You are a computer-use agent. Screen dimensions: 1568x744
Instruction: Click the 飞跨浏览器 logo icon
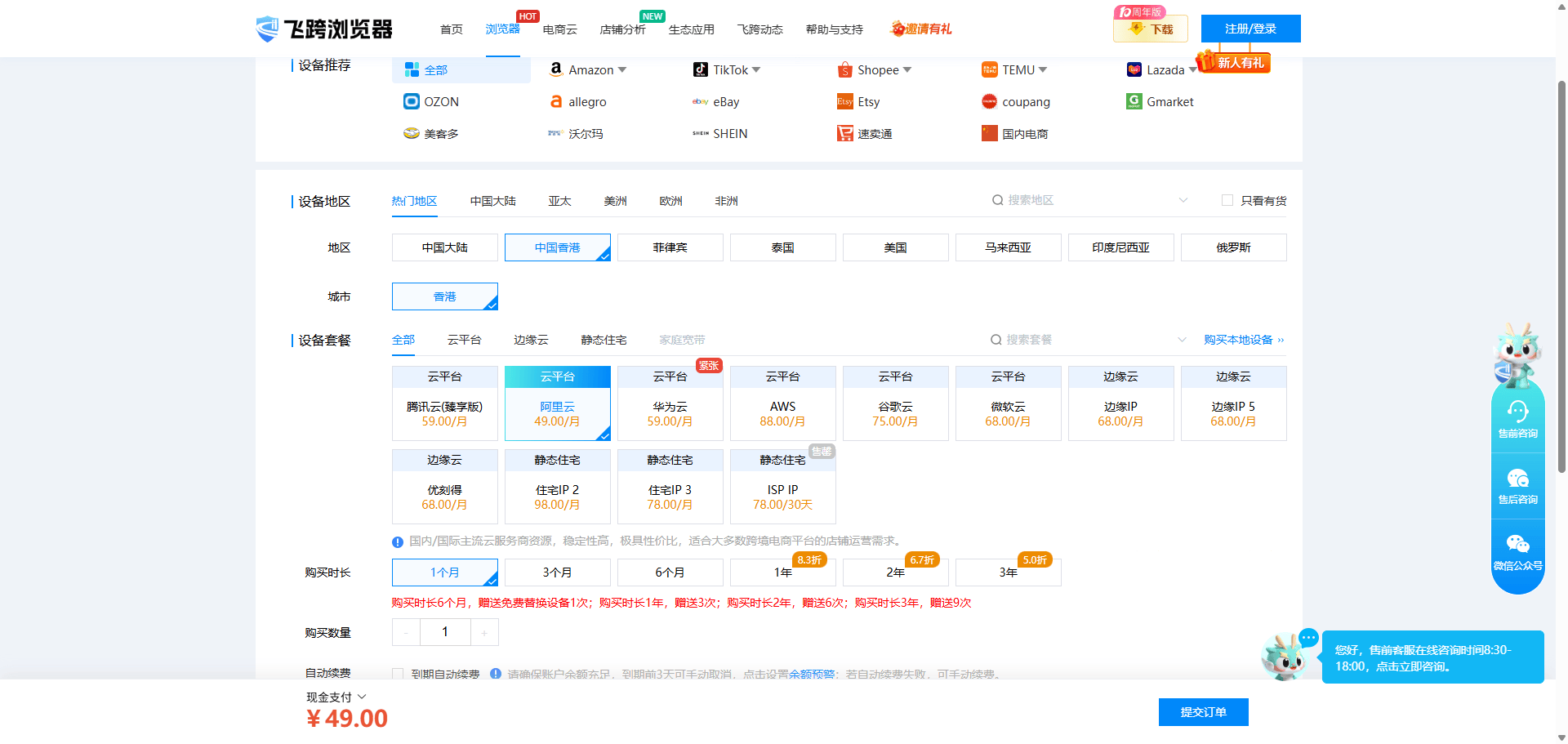(x=267, y=29)
